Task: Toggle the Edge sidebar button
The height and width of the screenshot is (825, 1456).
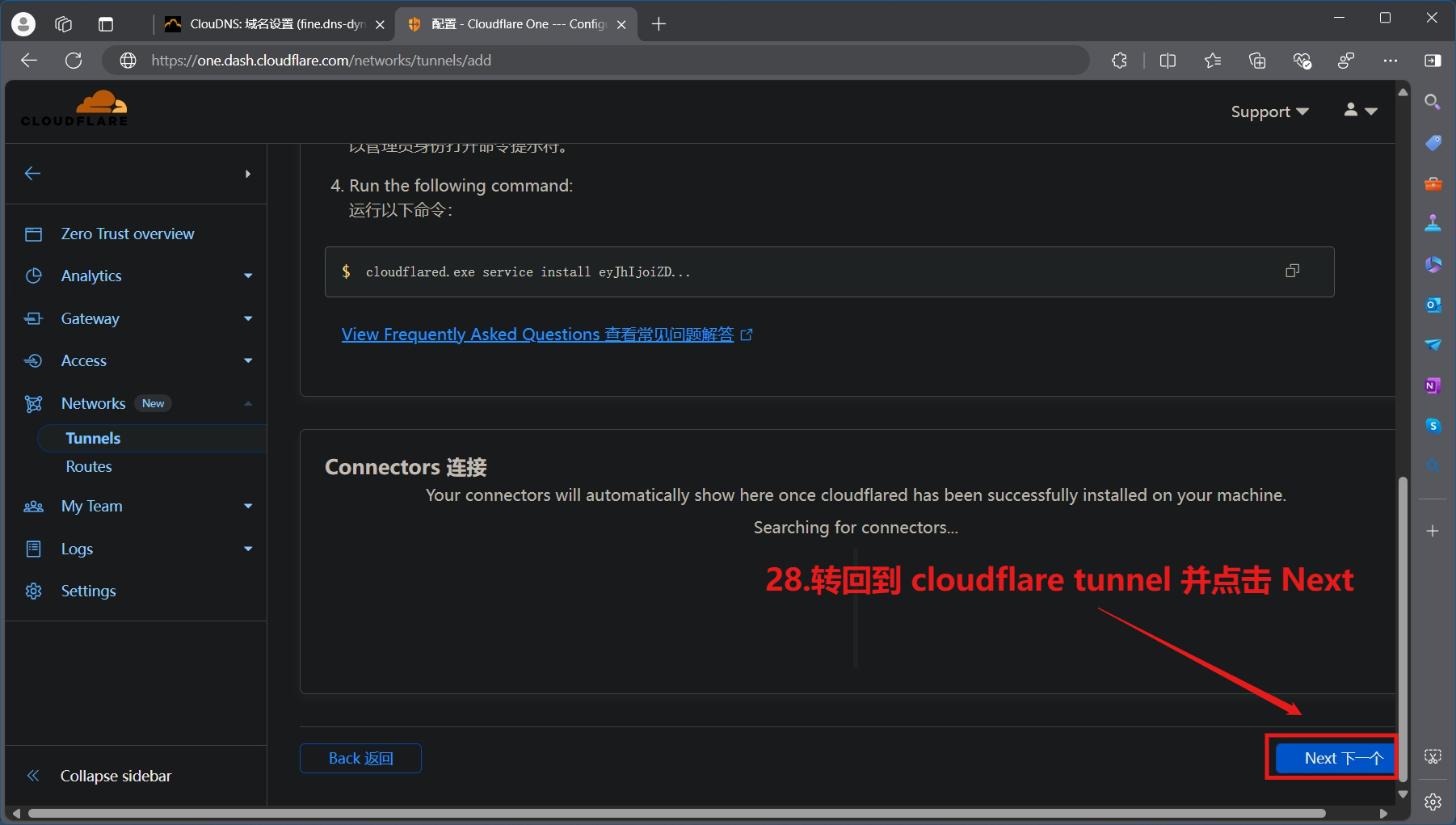Action: pyautogui.click(x=1433, y=61)
